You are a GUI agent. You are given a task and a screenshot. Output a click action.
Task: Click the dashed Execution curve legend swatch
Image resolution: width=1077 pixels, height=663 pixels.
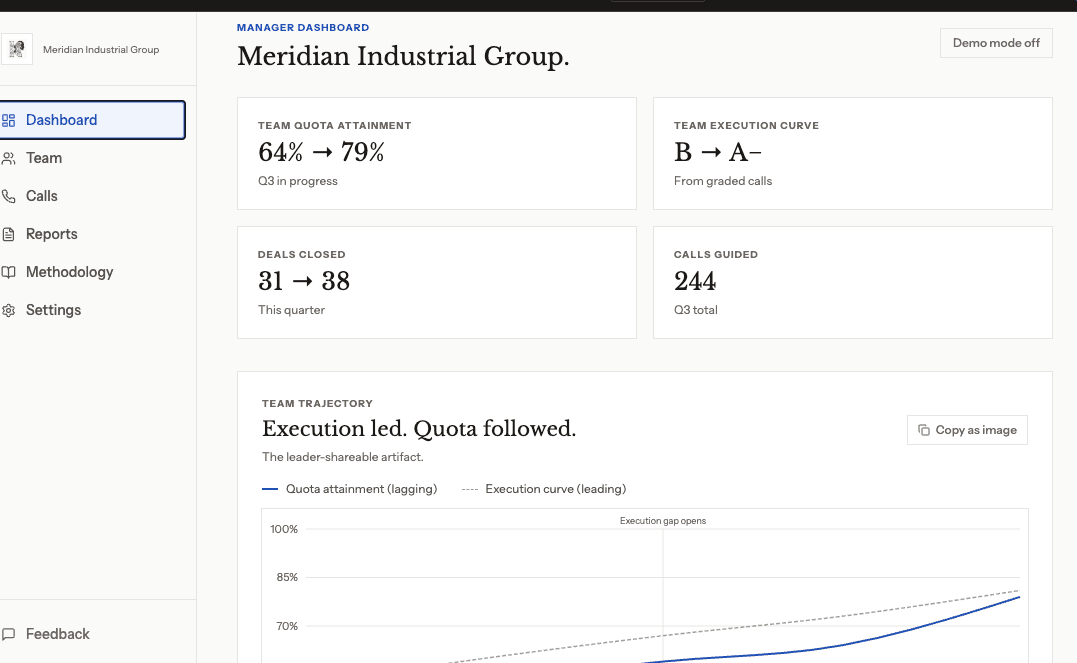click(470, 489)
